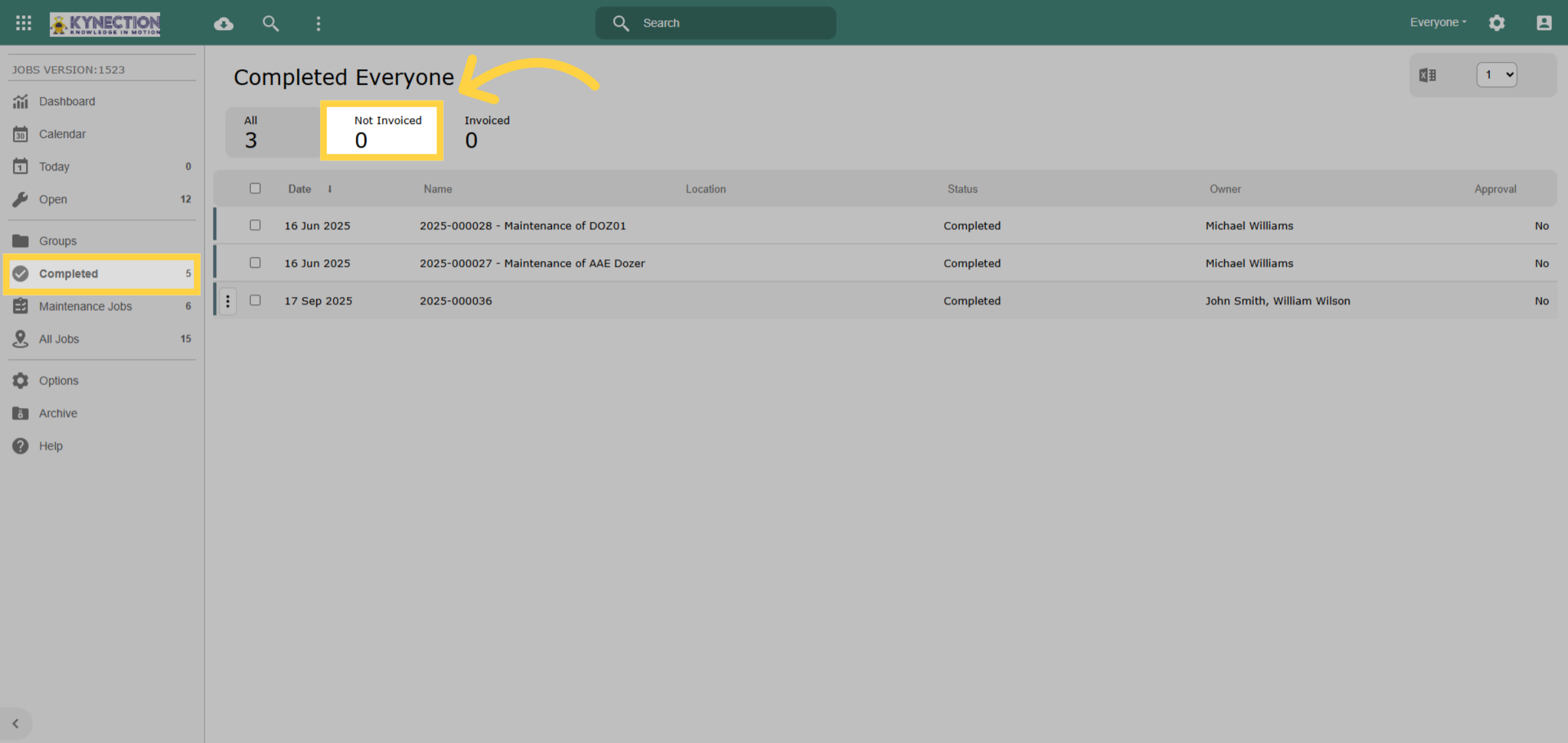Open the page number dropdown

click(x=1496, y=75)
